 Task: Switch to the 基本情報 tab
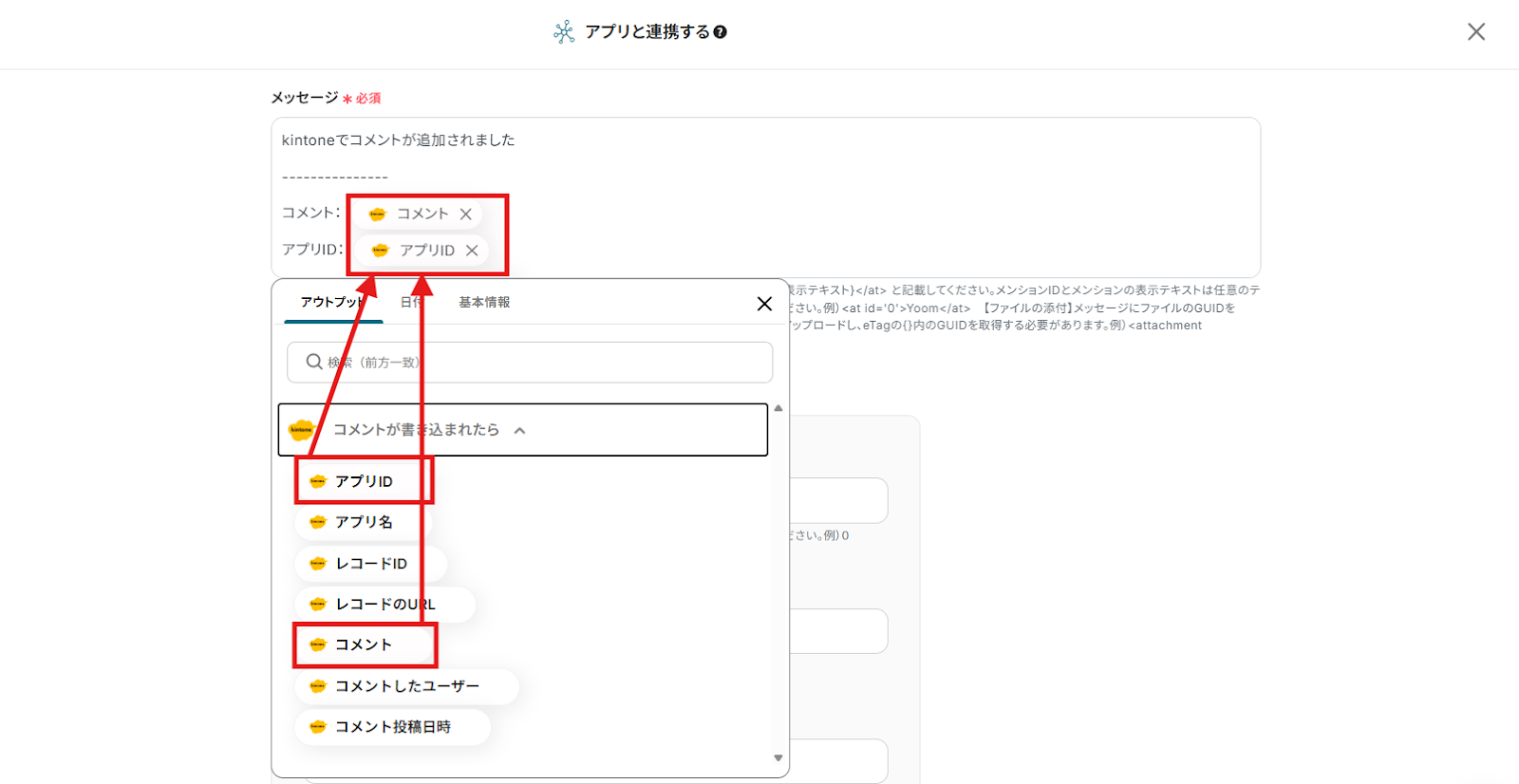(x=484, y=302)
